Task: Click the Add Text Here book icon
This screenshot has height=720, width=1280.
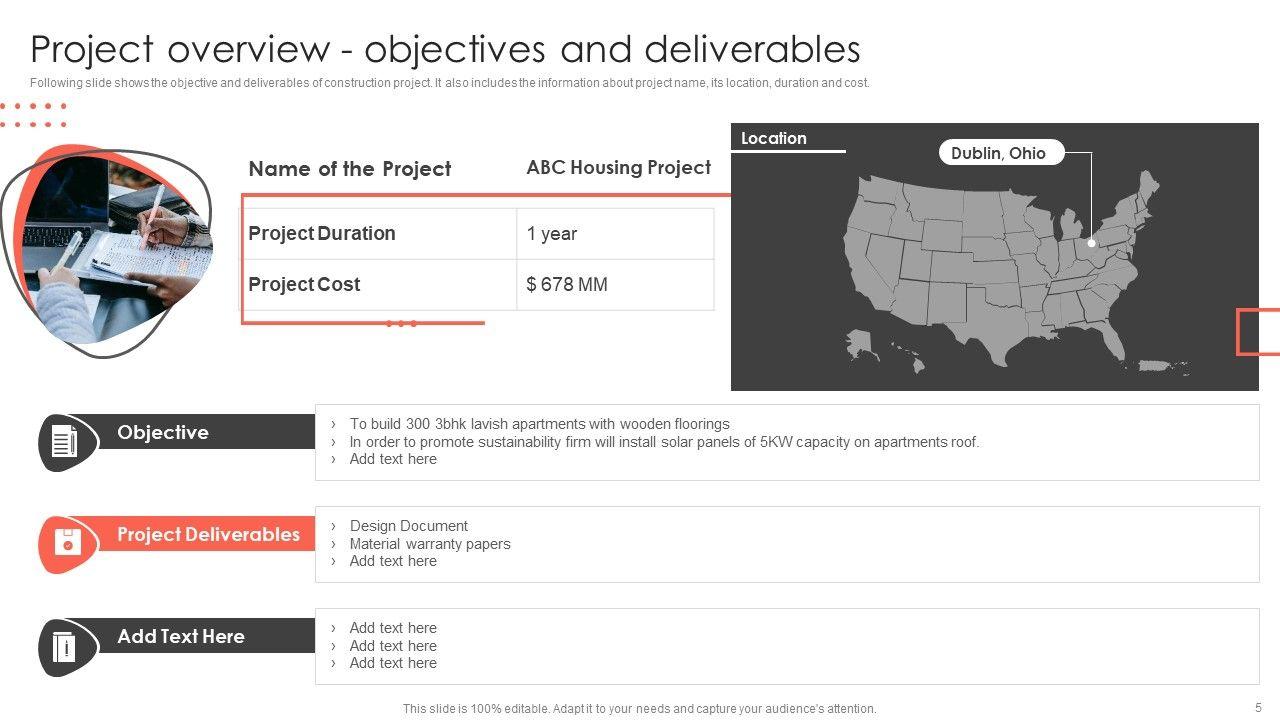Action: pos(64,646)
